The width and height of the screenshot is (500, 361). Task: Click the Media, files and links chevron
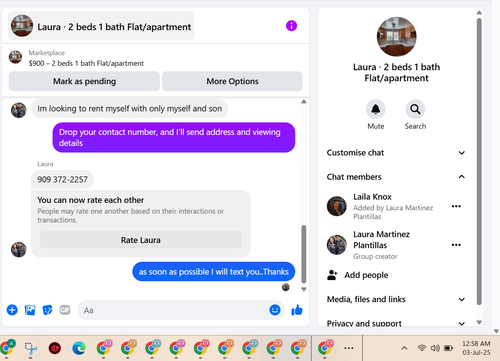462,299
